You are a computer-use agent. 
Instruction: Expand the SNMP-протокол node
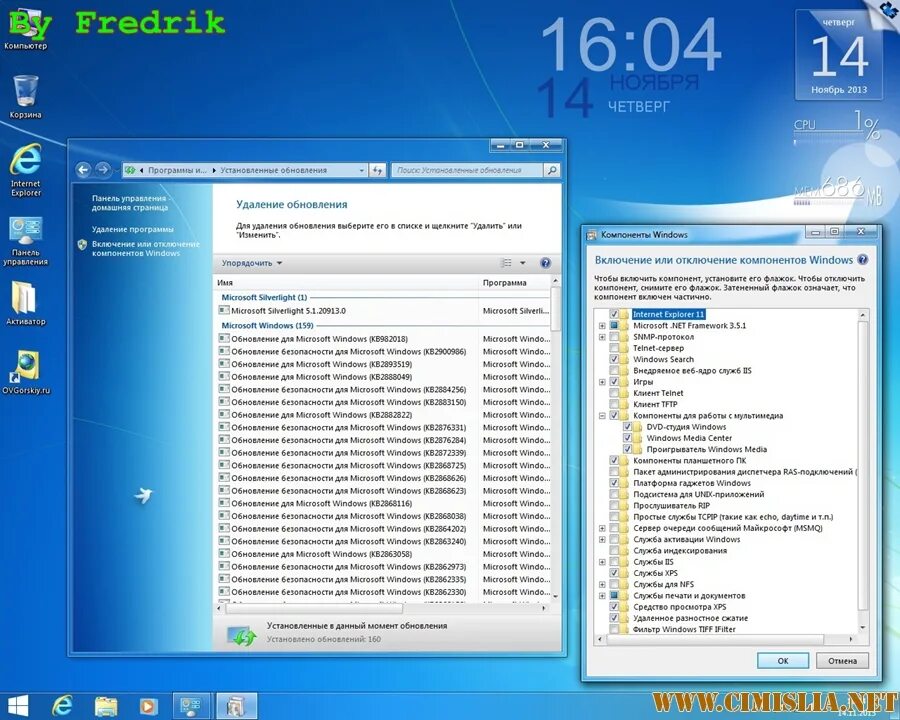tap(602, 337)
